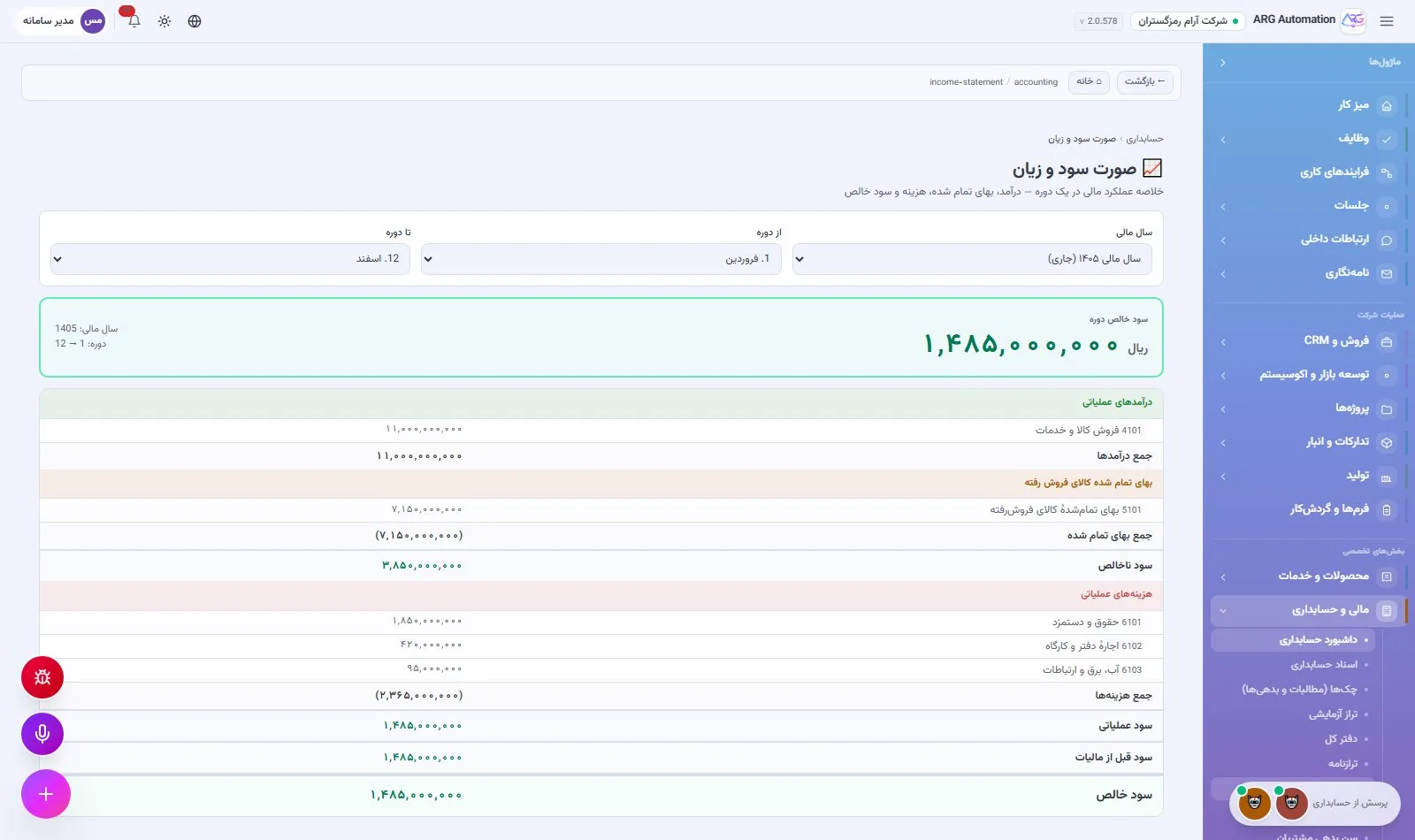This screenshot has height=840, width=1415.
Task: Open تولید production icon
Action: pos(1387,477)
